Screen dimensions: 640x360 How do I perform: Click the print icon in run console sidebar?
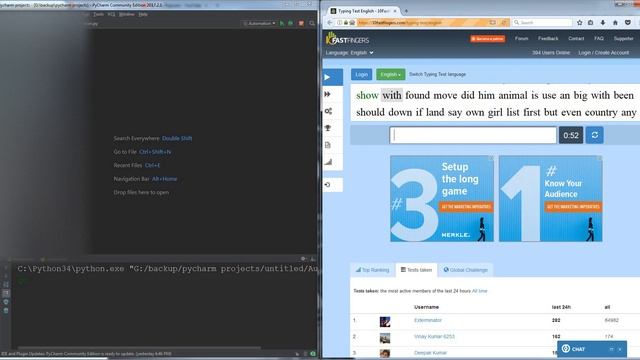pos(6,302)
